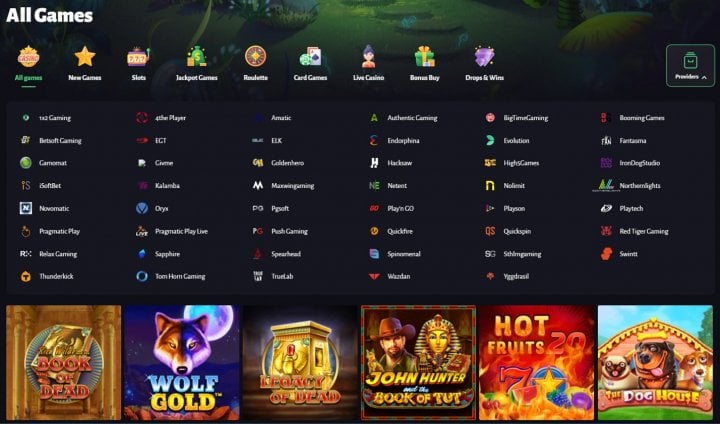
Task: Open the Book of Dead game thumbnail
Action: [x=64, y=362]
